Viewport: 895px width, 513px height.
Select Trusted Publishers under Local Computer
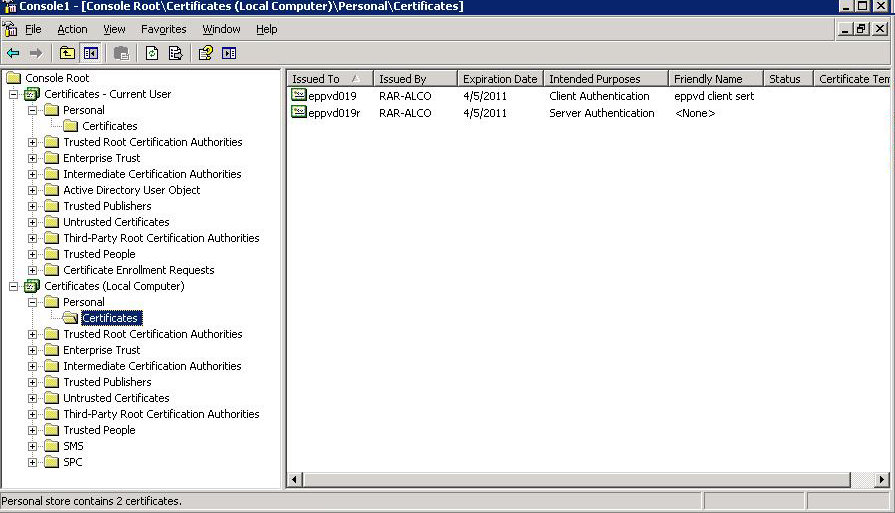pyautogui.click(x=107, y=382)
